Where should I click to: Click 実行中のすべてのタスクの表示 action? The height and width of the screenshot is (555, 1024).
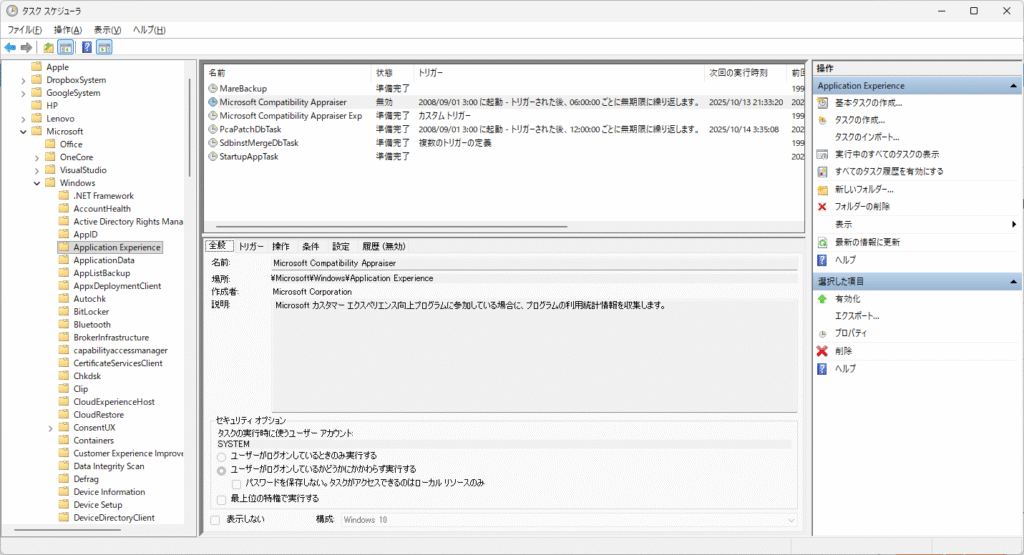coord(886,154)
